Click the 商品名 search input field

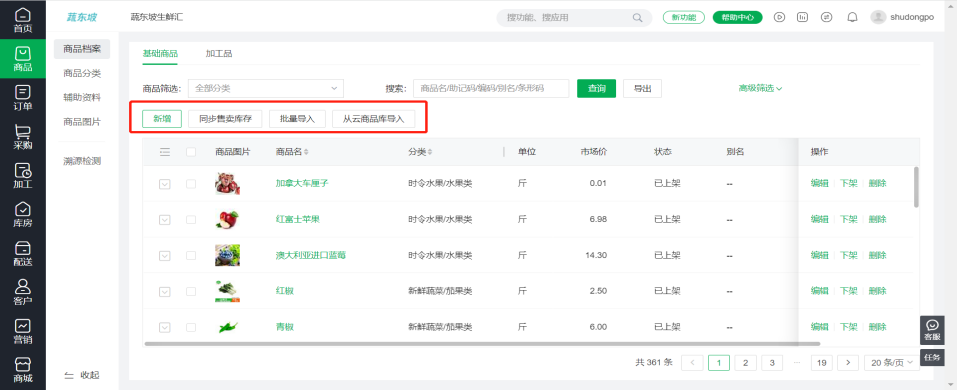491,88
